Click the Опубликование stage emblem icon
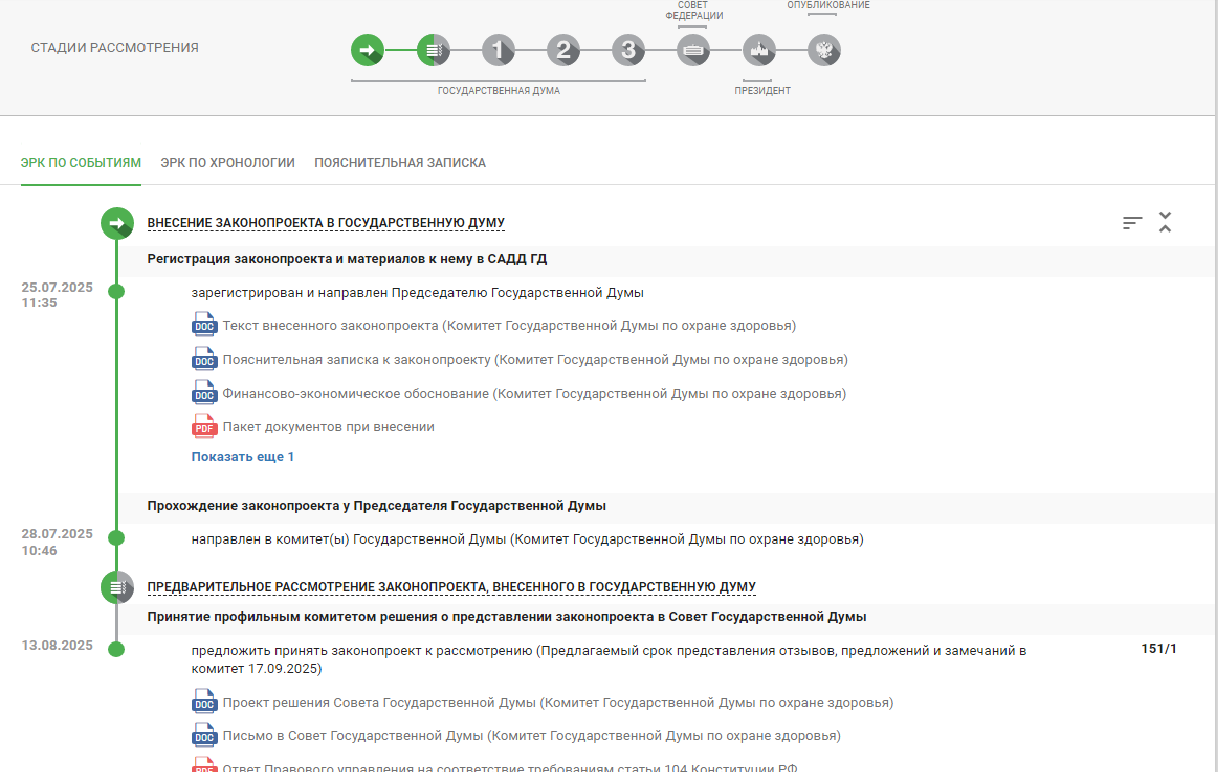The width and height of the screenshot is (1218, 772). [824, 50]
